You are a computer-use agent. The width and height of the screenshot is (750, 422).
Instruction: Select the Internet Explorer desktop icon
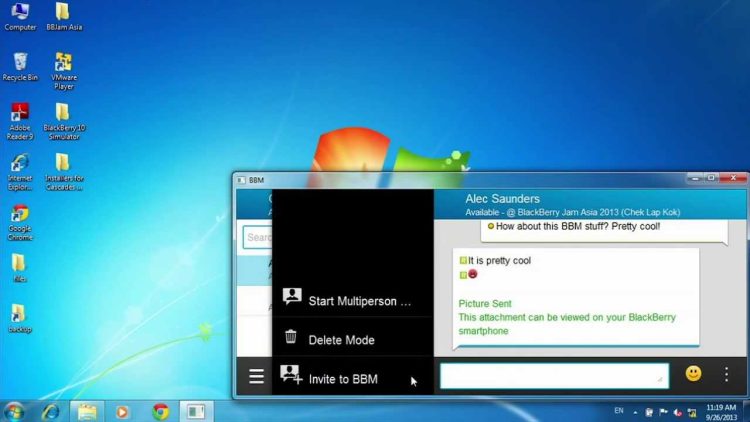[20, 172]
